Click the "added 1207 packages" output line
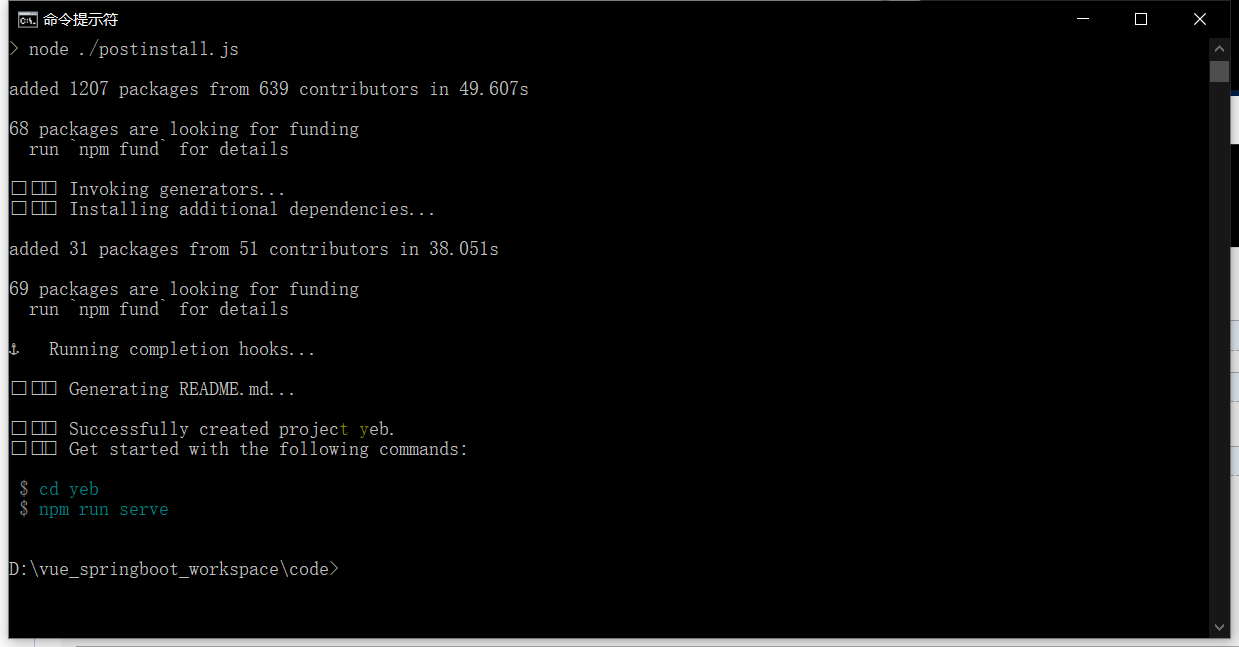Image resolution: width=1239 pixels, height=647 pixels. tap(268, 89)
